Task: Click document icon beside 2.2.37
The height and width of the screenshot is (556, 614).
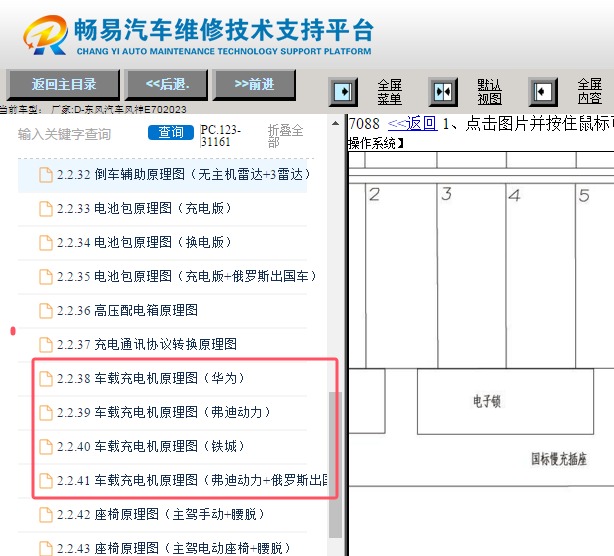Action: 46,345
